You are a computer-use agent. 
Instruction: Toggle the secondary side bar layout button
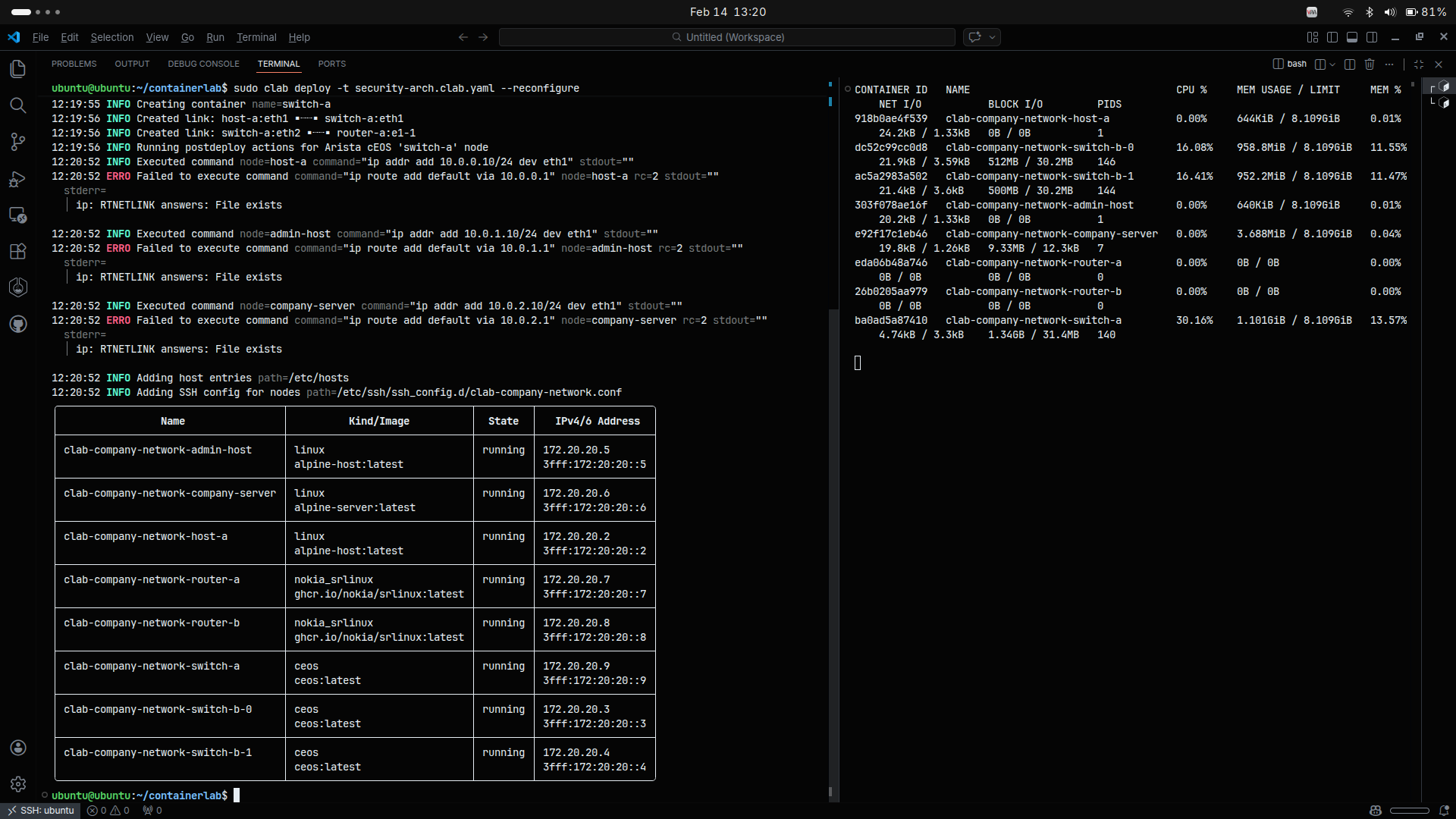click(x=1372, y=37)
